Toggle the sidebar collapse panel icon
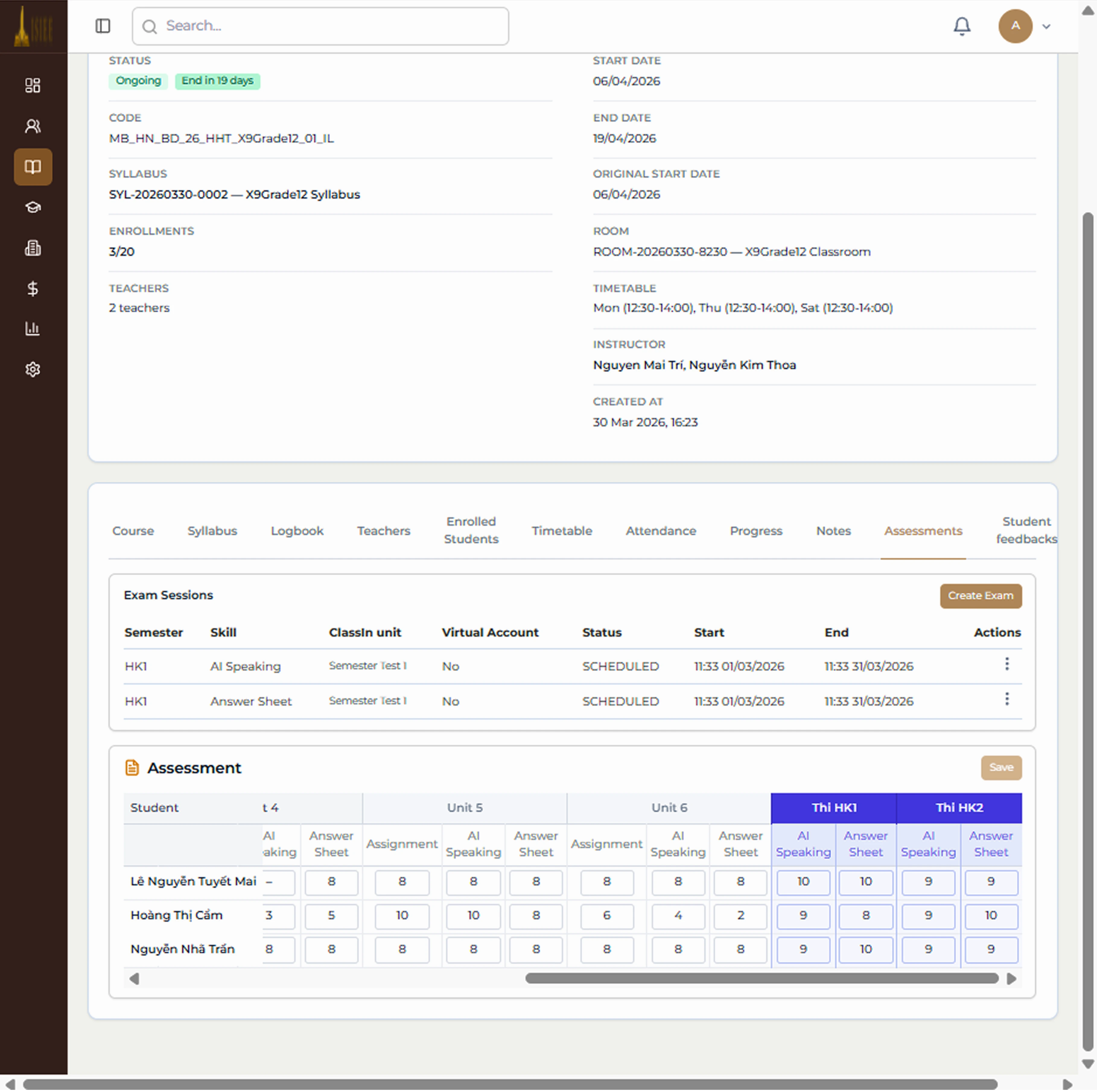The height and width of the screenshot is (1092, 1097). point(103,26)
